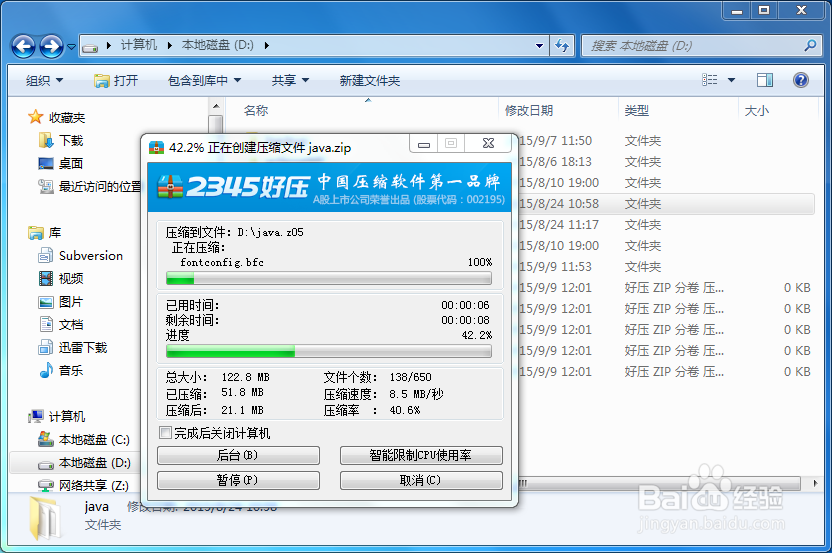This screenshot has width=832, height=553.
Task: Click the 后台(B) button
Action: [x=238, y=455]
